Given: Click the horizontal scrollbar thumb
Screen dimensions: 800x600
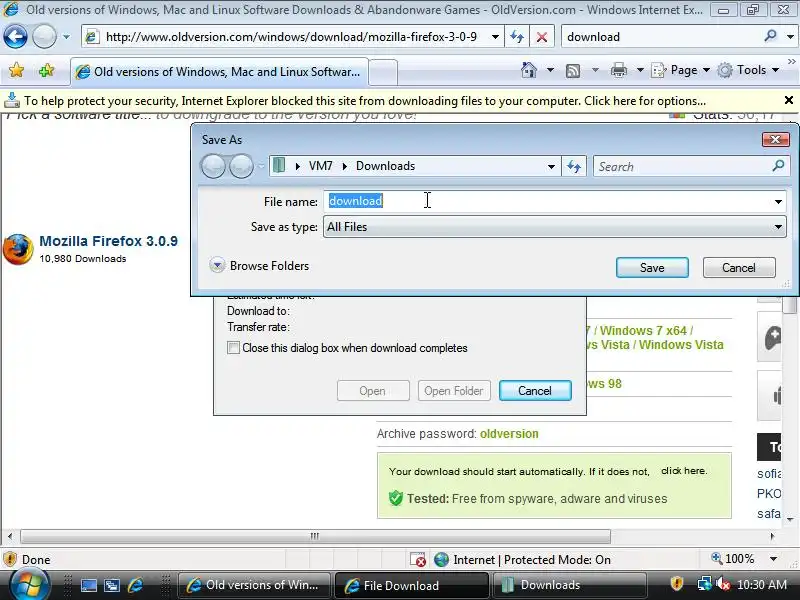Looking at the screenshot, I should 315,536.
